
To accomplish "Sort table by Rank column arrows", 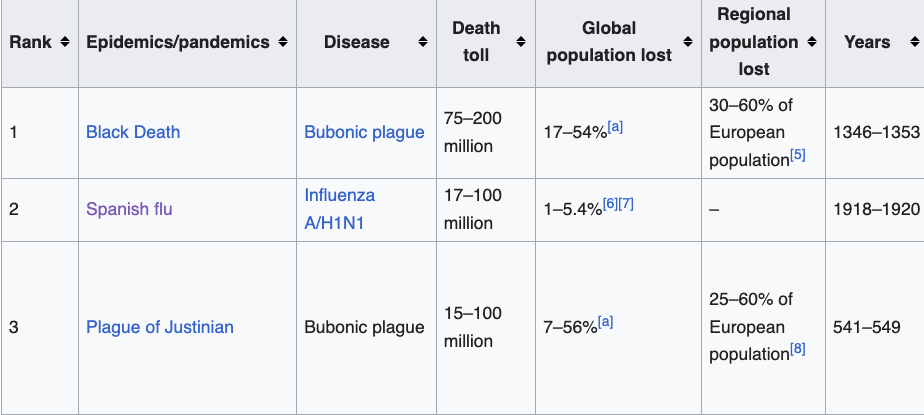I will click(65, 42).
